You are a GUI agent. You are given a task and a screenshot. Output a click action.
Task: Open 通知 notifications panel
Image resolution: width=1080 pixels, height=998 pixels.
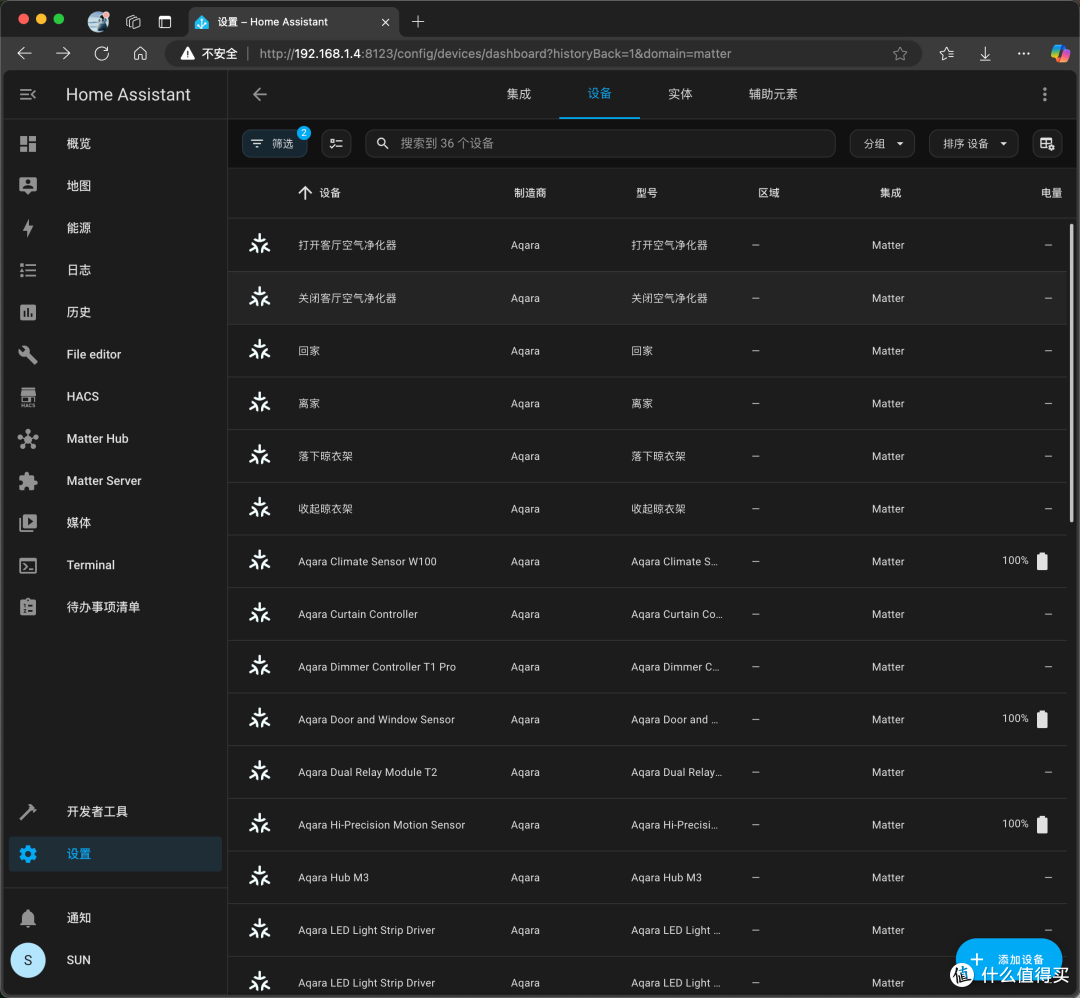pyautogui.click(x=114, y=917)
